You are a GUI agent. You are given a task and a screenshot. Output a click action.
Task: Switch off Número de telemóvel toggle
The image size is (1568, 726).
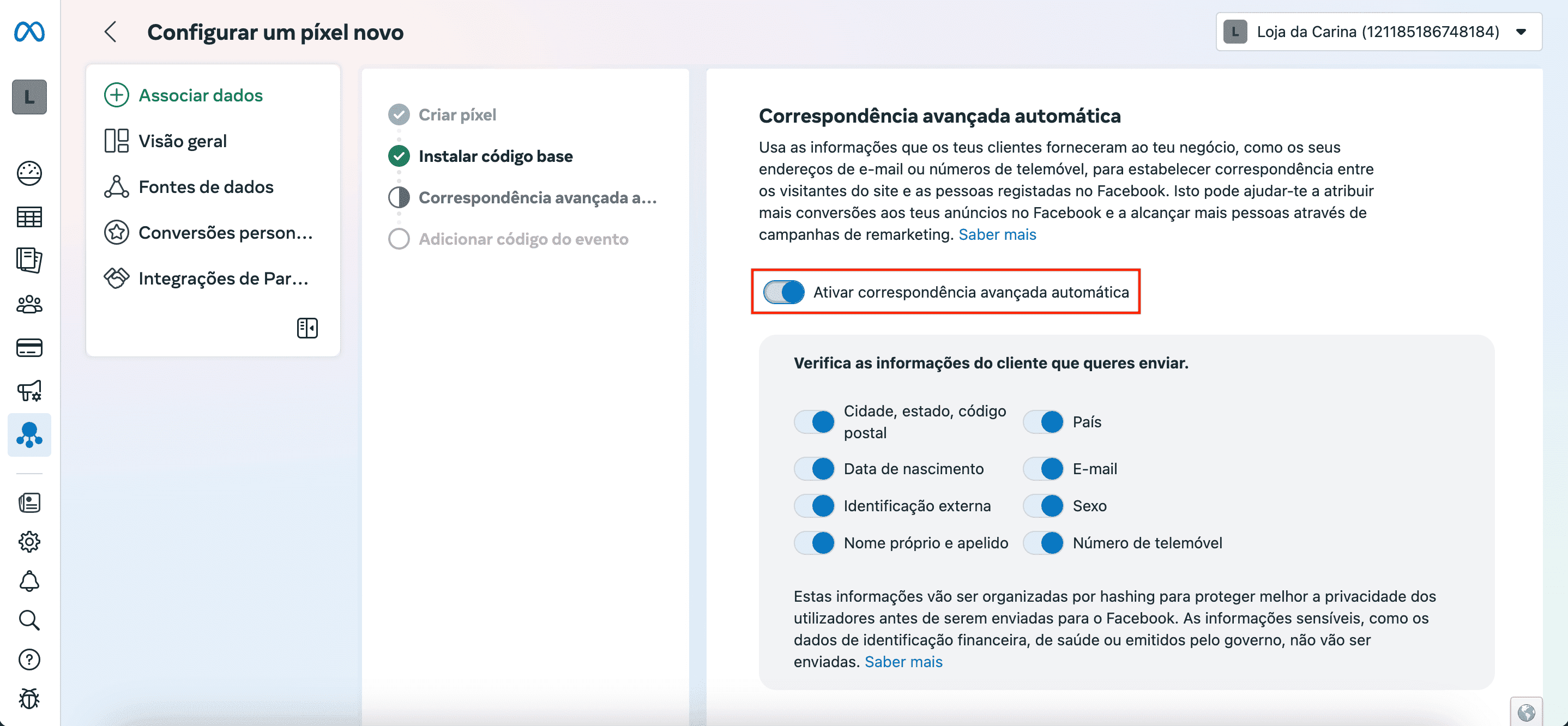tap(1044, 543)
